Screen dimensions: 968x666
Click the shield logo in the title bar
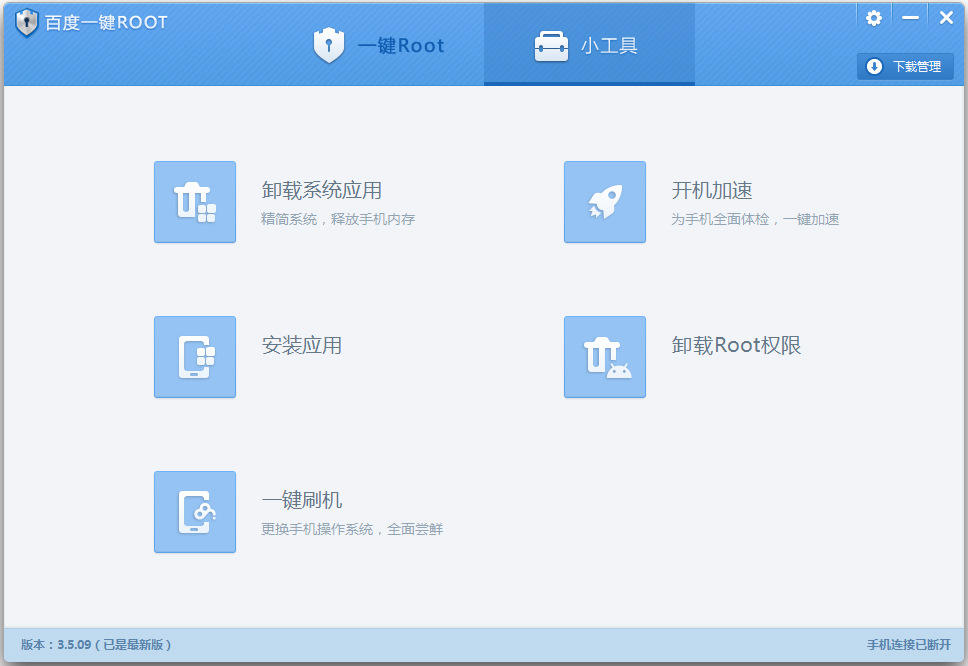(x=26, y=21)
